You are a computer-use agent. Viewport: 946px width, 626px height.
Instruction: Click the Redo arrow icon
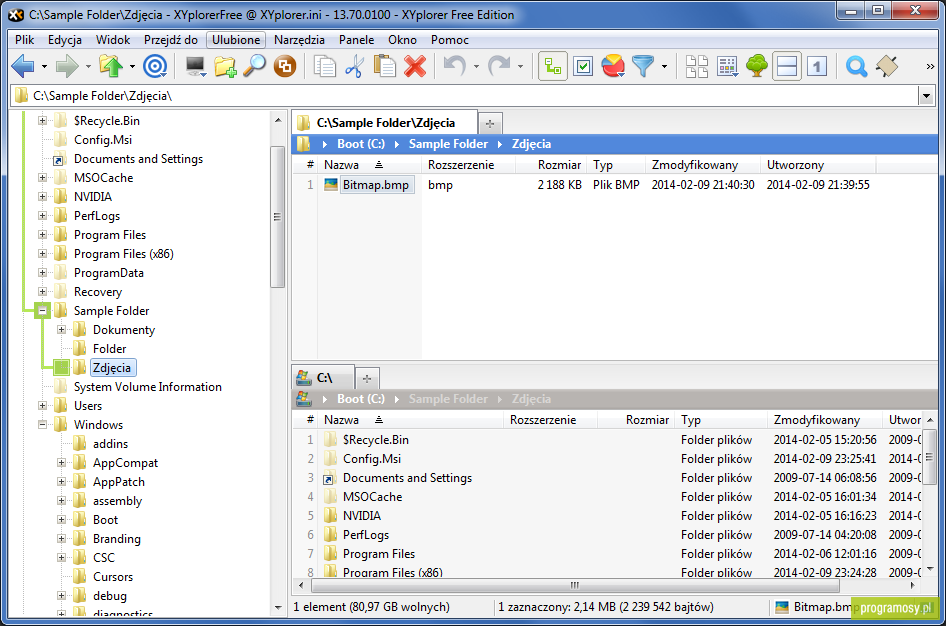[x=499, y=66]
